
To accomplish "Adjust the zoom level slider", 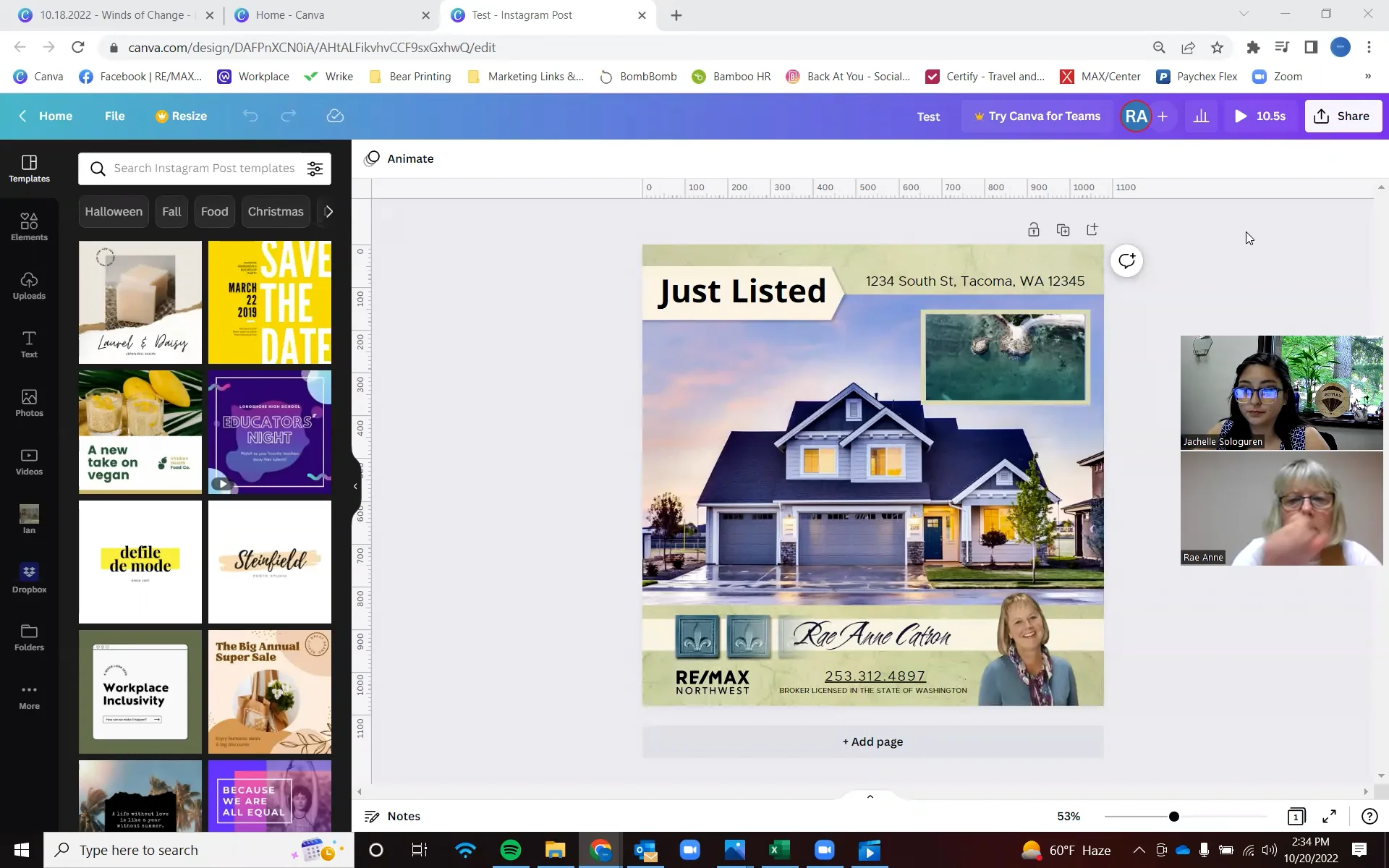I will pyautogui.click(x=1173, y=816).
